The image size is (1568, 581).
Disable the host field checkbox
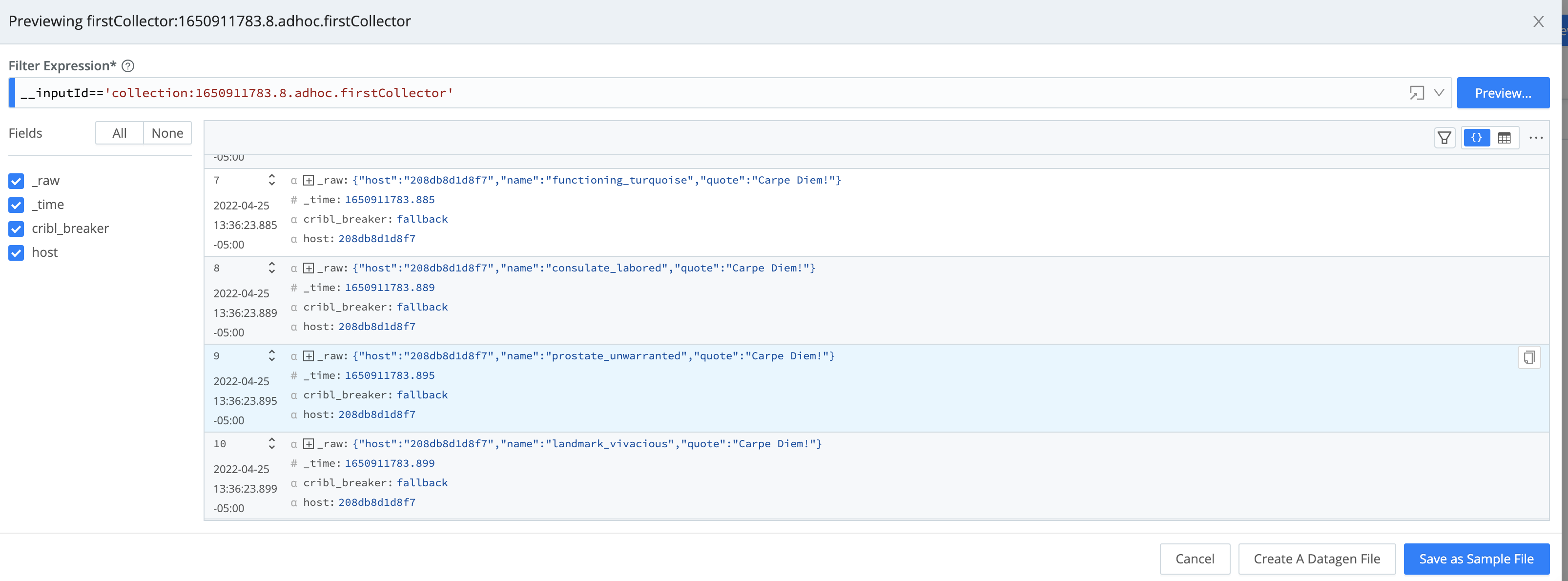(17, 253)
